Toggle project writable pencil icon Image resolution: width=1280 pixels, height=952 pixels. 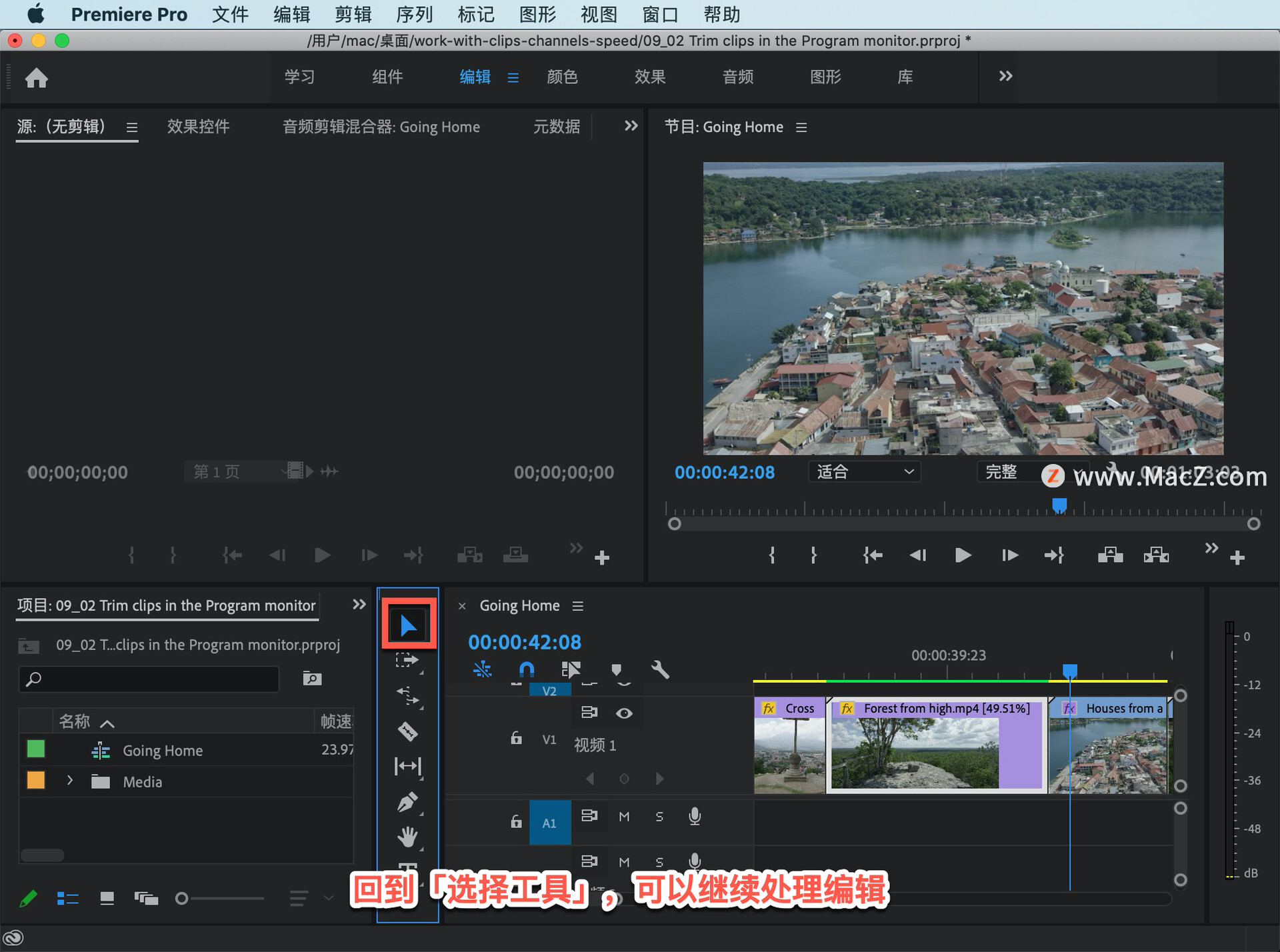click(x=28, y=899)
